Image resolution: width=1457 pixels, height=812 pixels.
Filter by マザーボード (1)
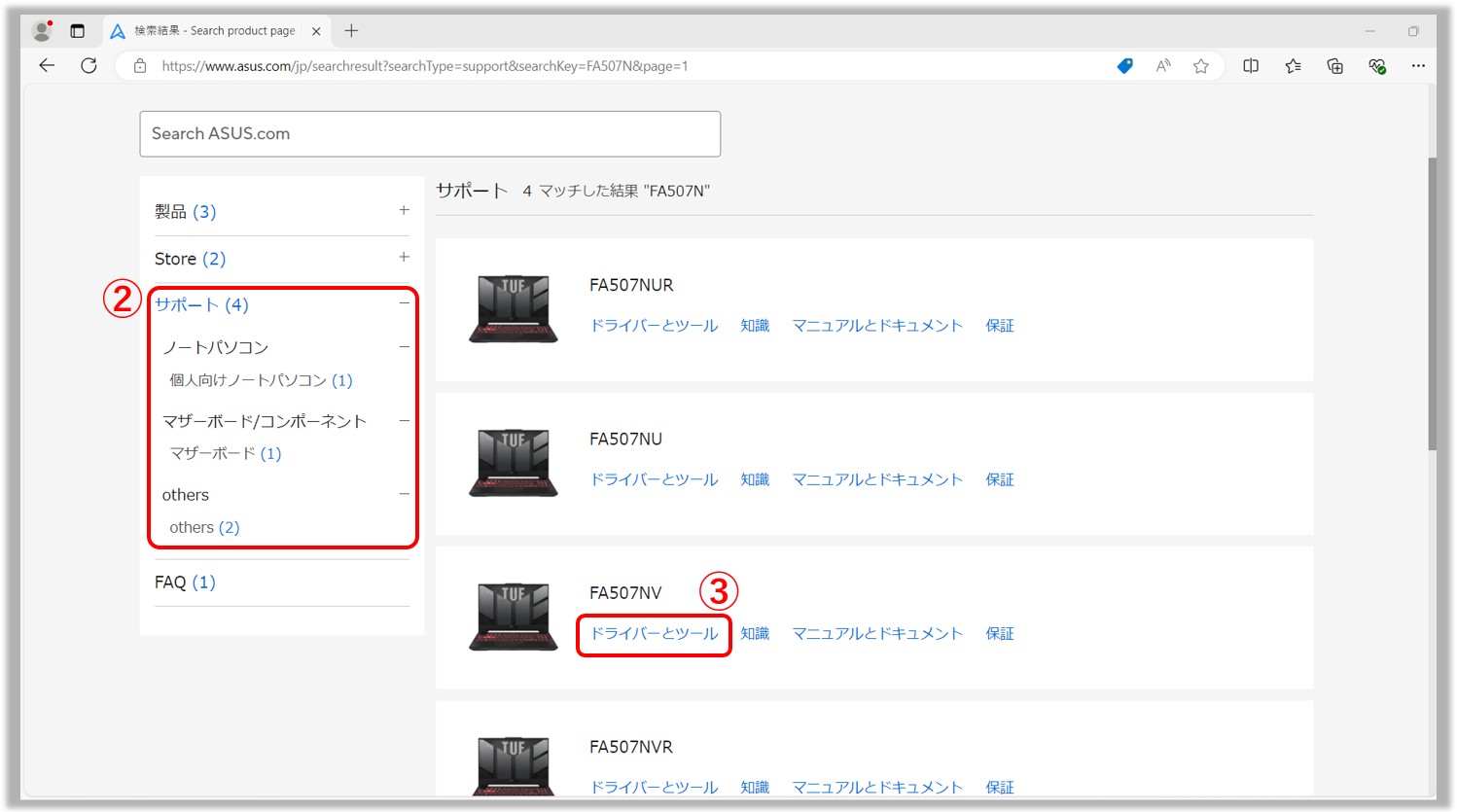tap(226, 453)
